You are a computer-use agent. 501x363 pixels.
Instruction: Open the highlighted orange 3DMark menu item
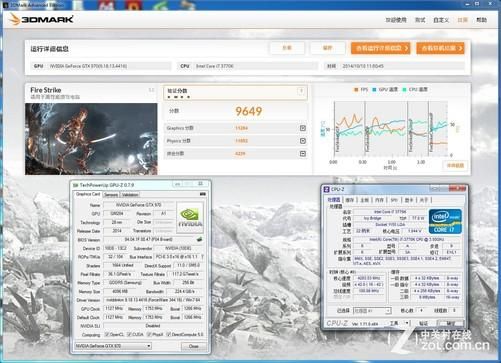463,20
